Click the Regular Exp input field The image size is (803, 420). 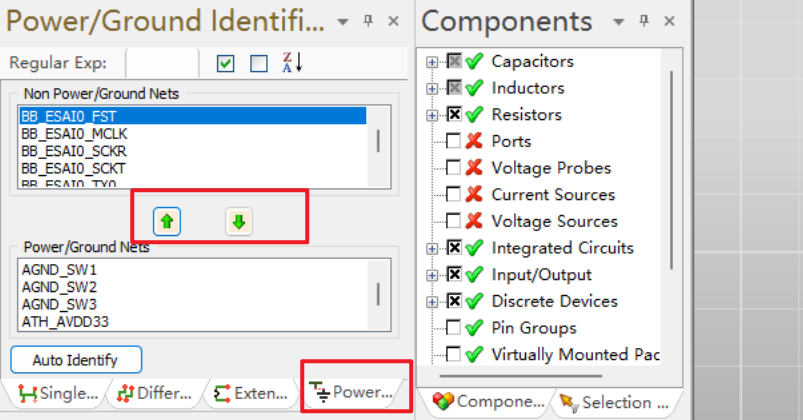pos(162,63)
